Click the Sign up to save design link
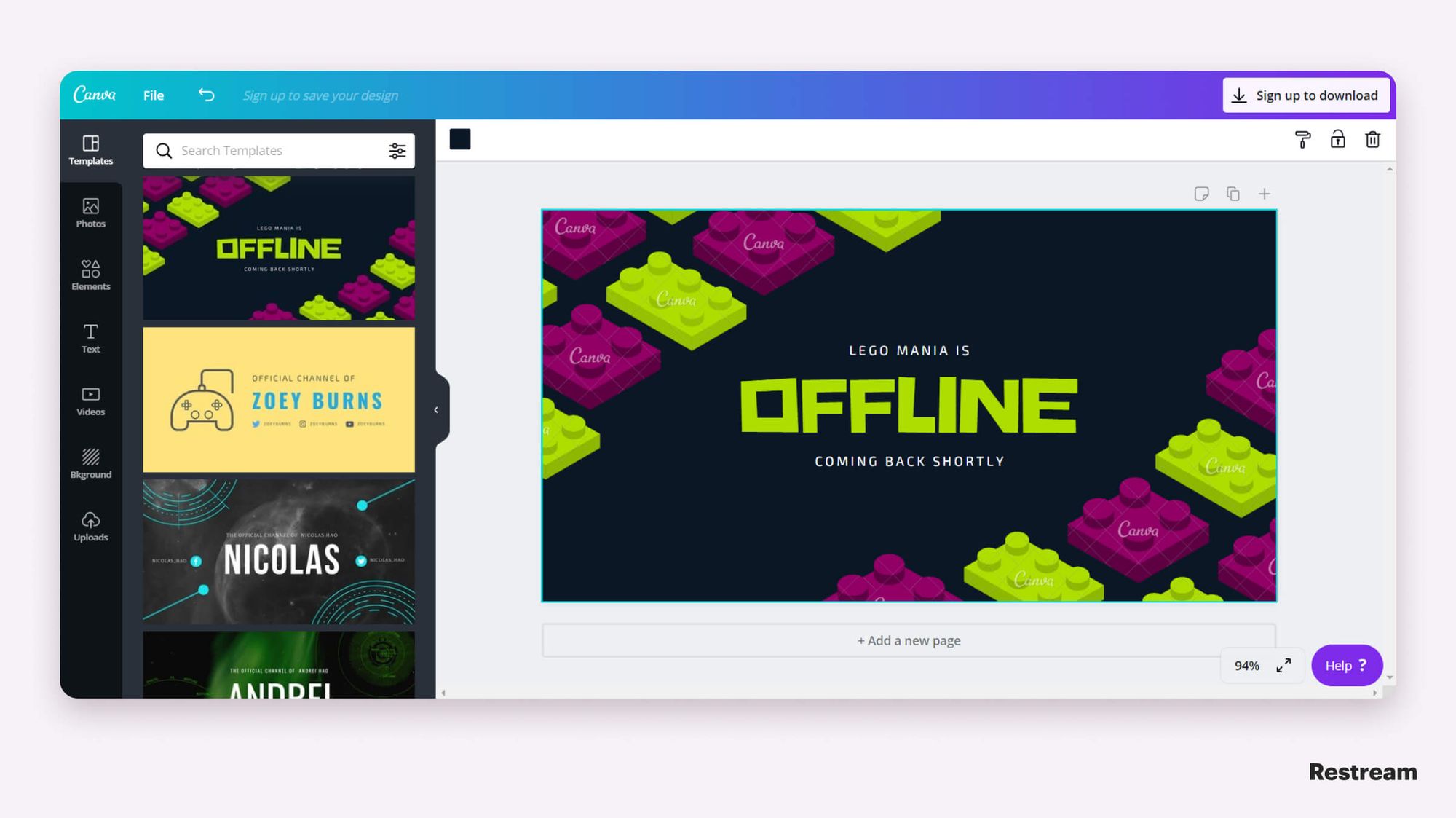 (320, 95)
